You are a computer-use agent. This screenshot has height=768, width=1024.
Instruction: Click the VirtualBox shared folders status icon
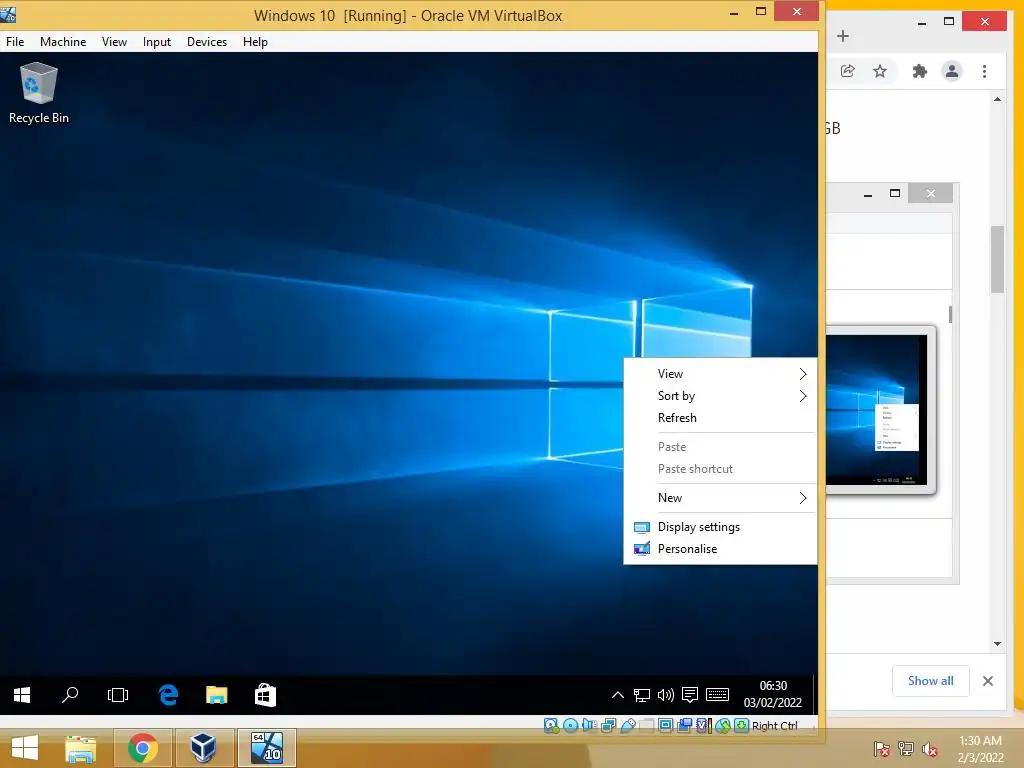coord(647,726)
